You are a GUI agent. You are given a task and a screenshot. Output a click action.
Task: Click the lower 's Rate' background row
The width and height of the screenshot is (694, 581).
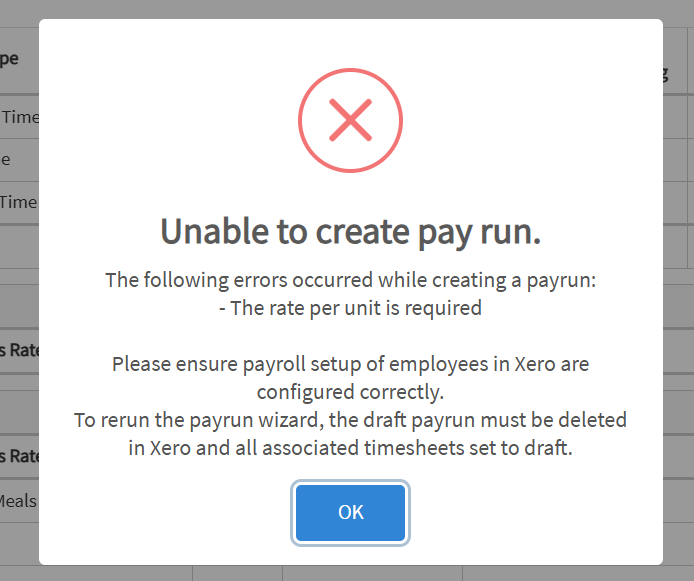(x=19, y=456)
